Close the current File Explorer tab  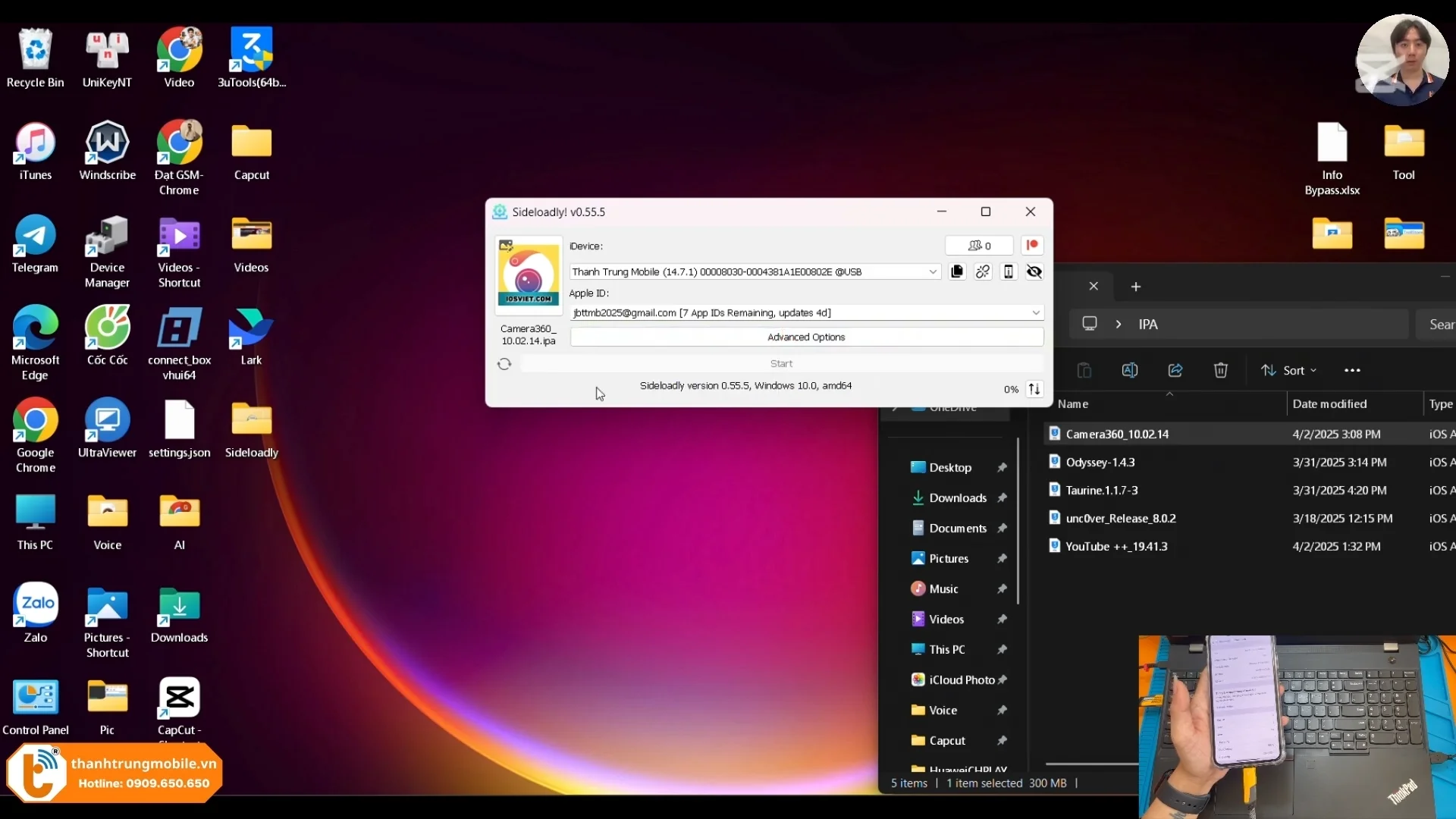1094,286
